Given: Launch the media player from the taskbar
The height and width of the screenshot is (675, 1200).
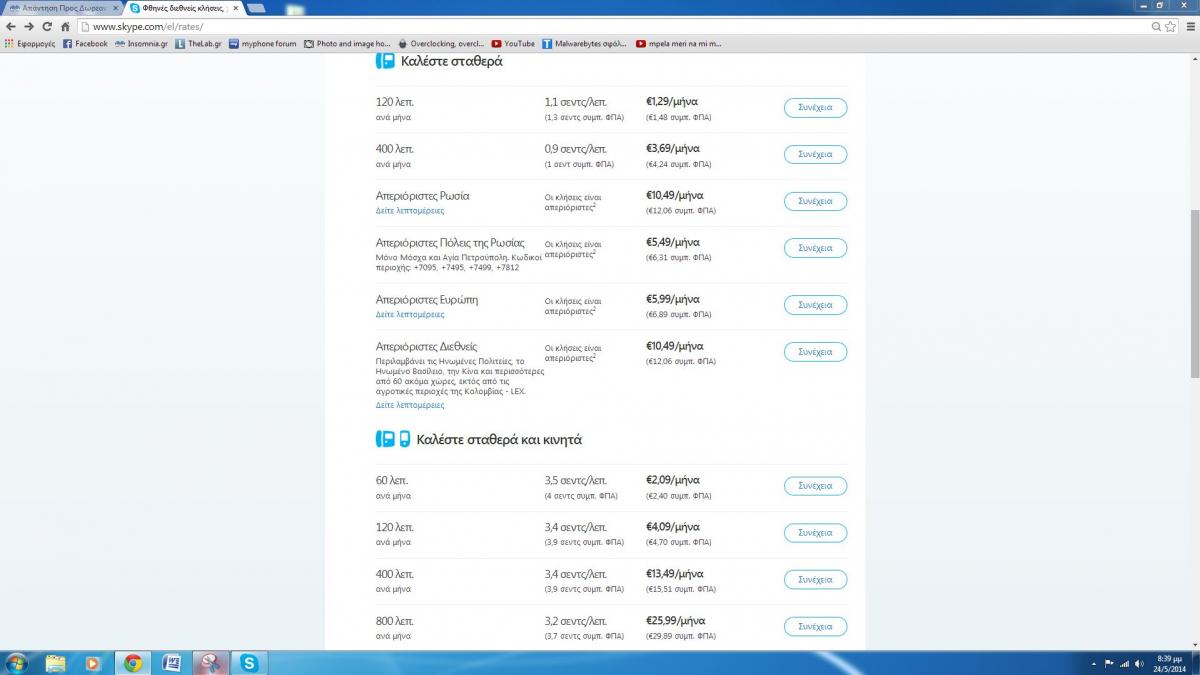Looking at the screenshot, I should (x=93, y=662).
